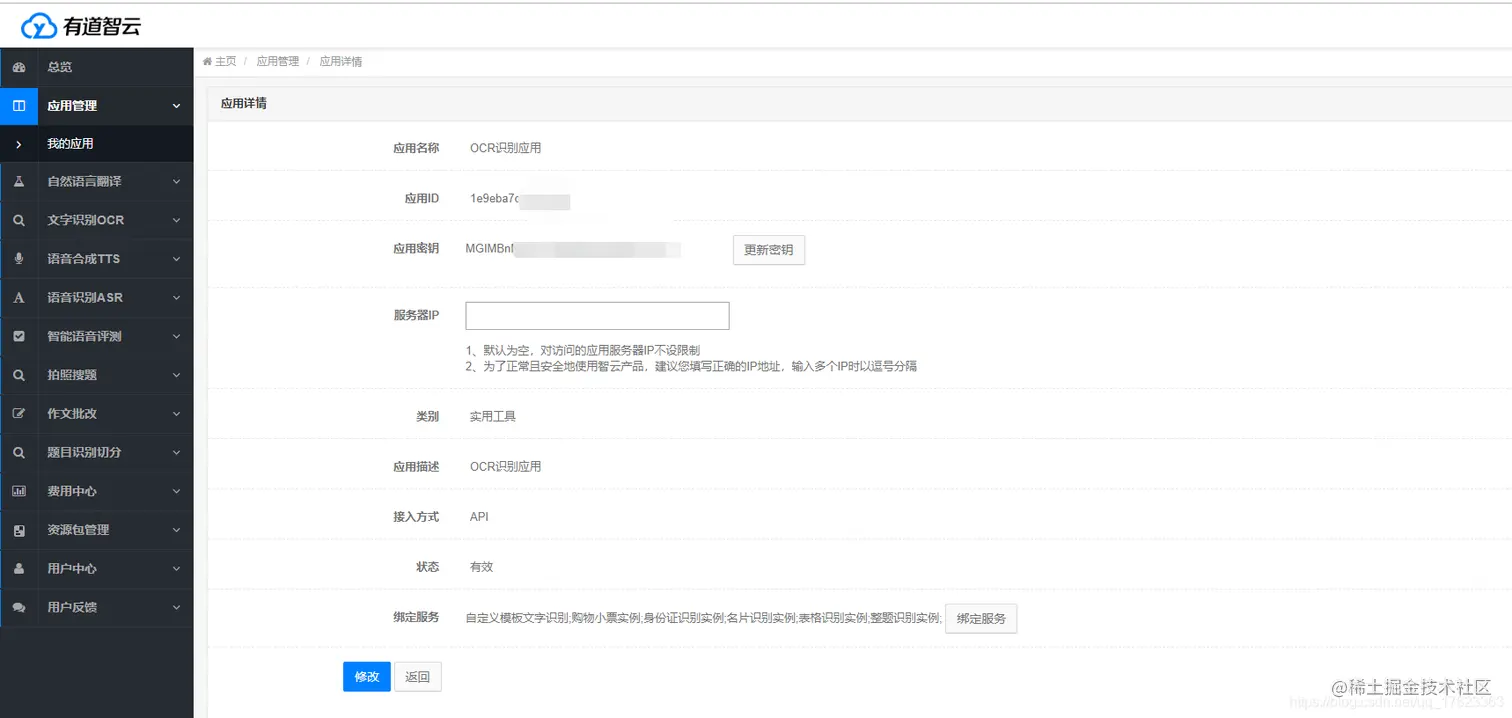This screenshot has height=718, width=1512.
Task: Click the person icon beside 用户中心
Action: [x=18, y=569]
